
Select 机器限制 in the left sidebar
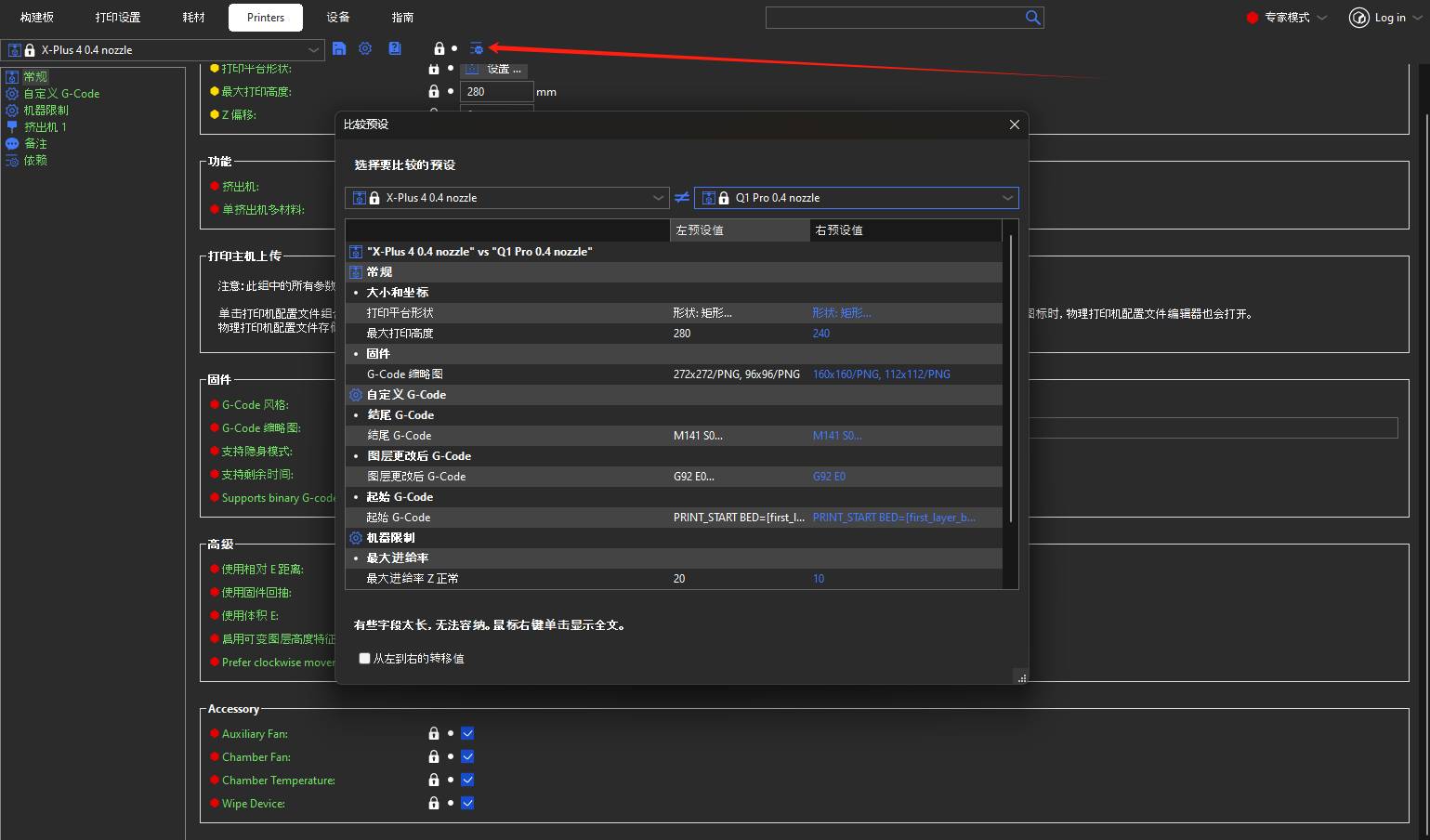click(x=46, y=111)
